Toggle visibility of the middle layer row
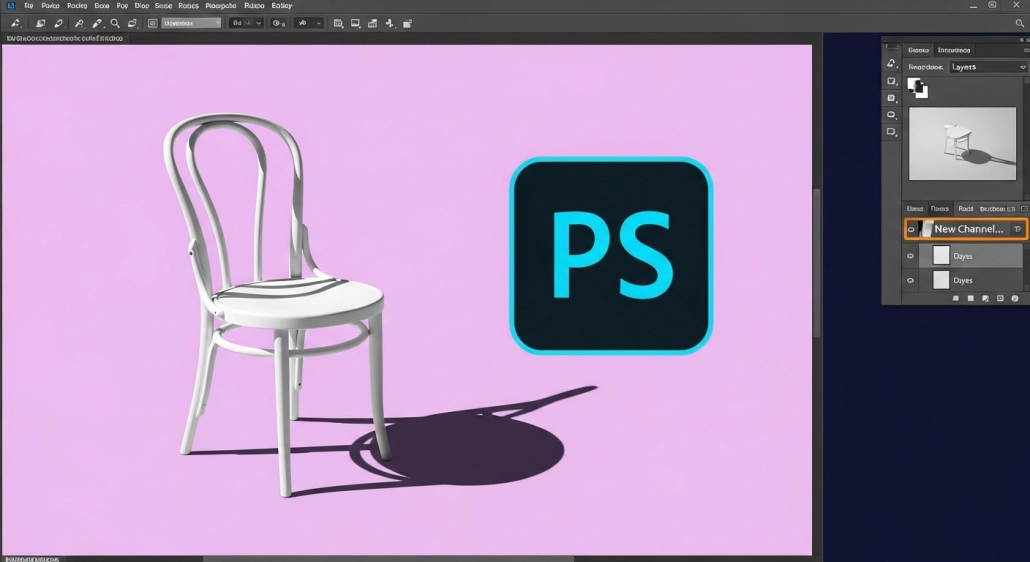The height and width of the screenshot is (562, 1030). point(910,255)
